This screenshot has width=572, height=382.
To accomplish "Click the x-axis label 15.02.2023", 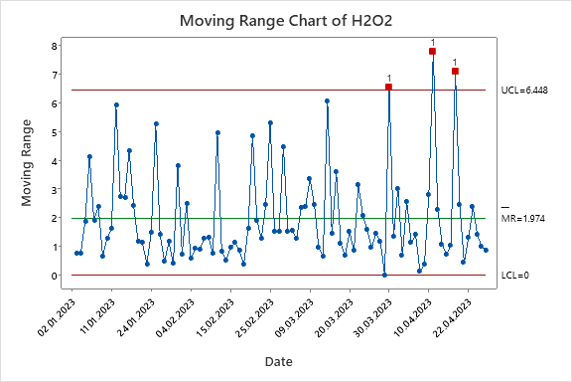I will click(214, 317).
